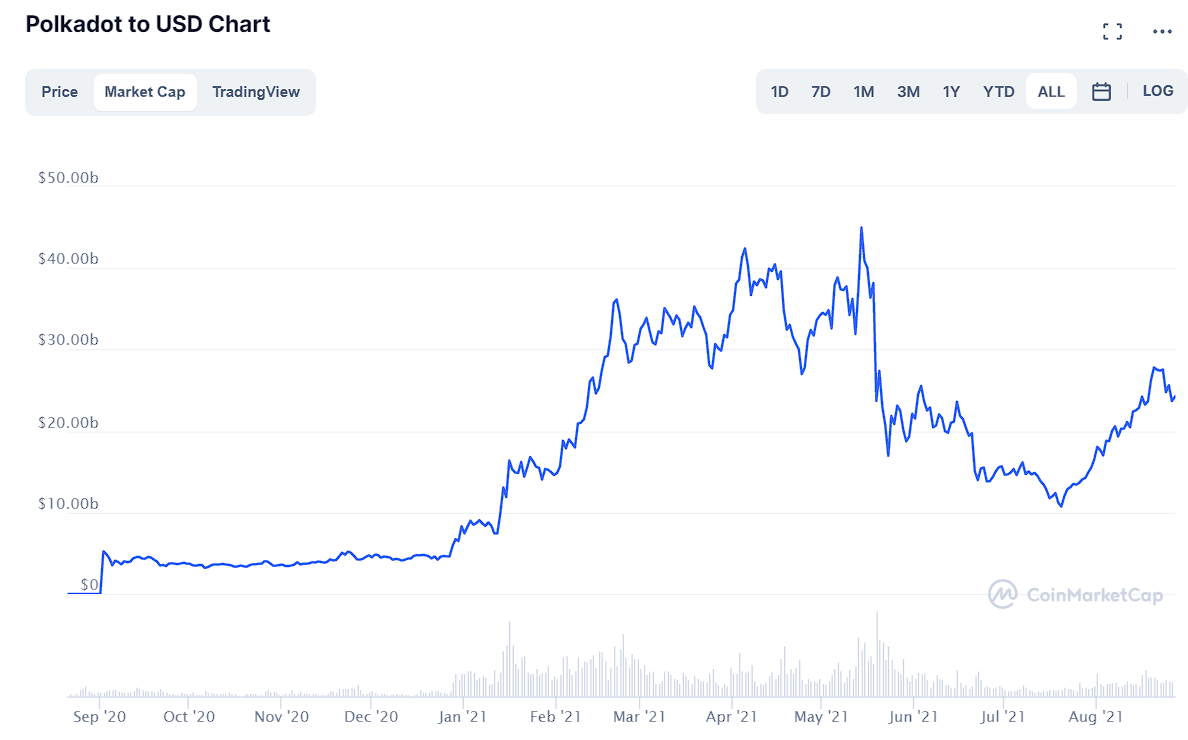The image size is (1188, 740).
Task: Click the Jan '21 timeline label
Action: tap(462, 717)
